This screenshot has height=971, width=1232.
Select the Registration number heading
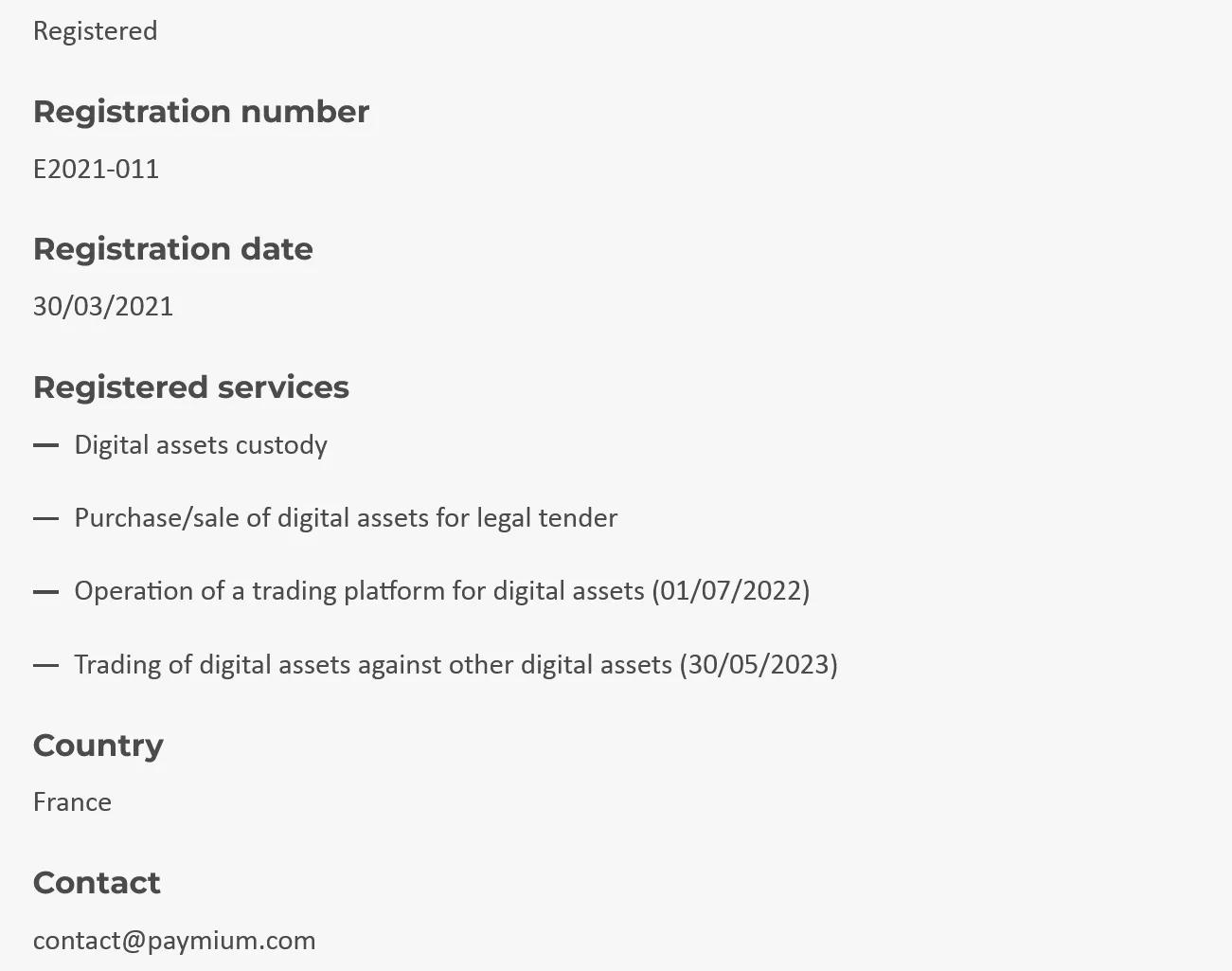(201, 112)
